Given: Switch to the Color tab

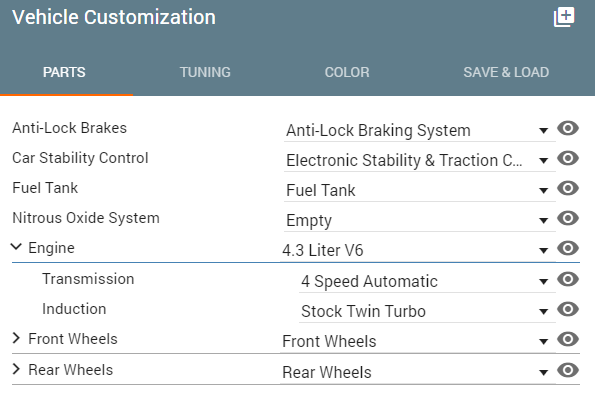Looking at the screenshot, I should (347, 72).
